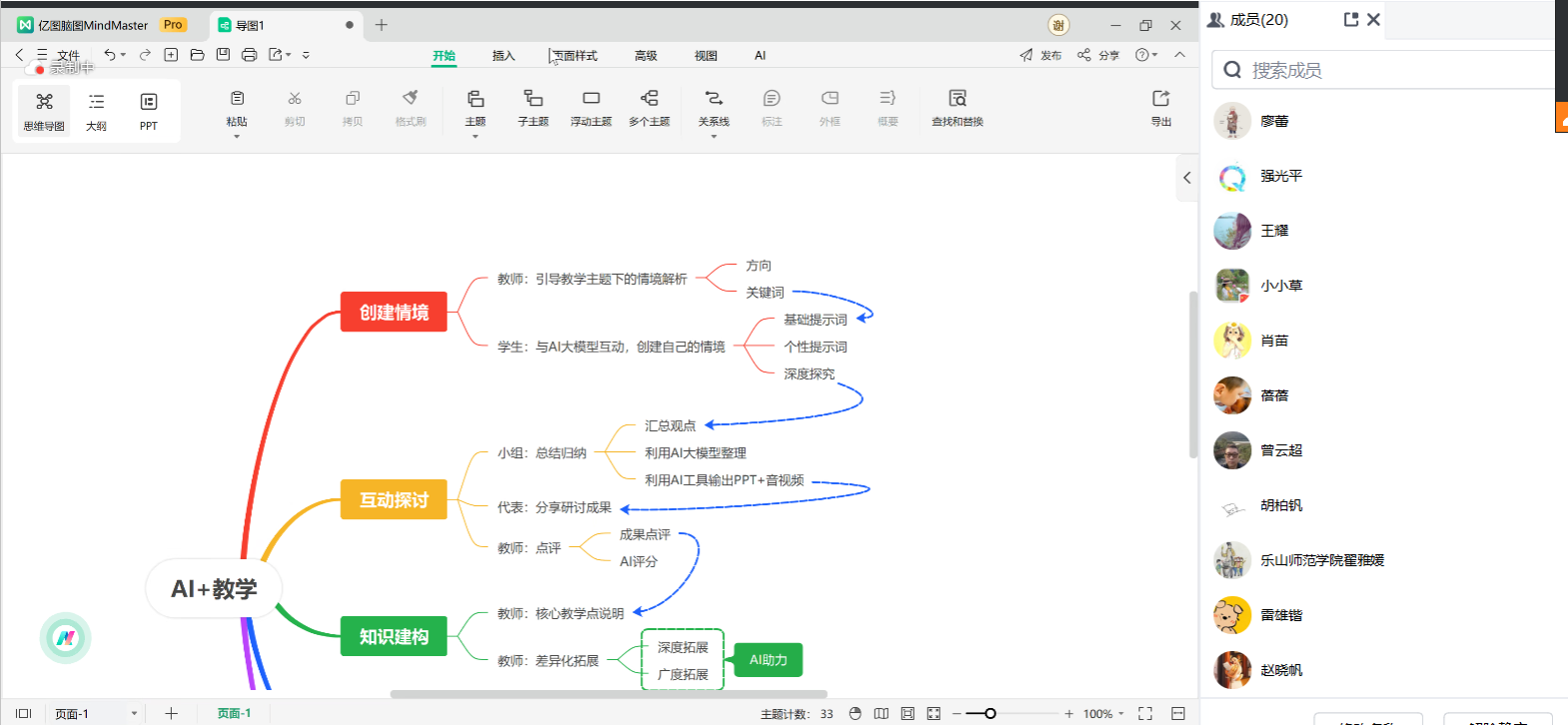This screenshot has width=1568, height=725.
Task: Click the Multiple Topics (多个主题) icon
Action: click(x=649, y=107)
